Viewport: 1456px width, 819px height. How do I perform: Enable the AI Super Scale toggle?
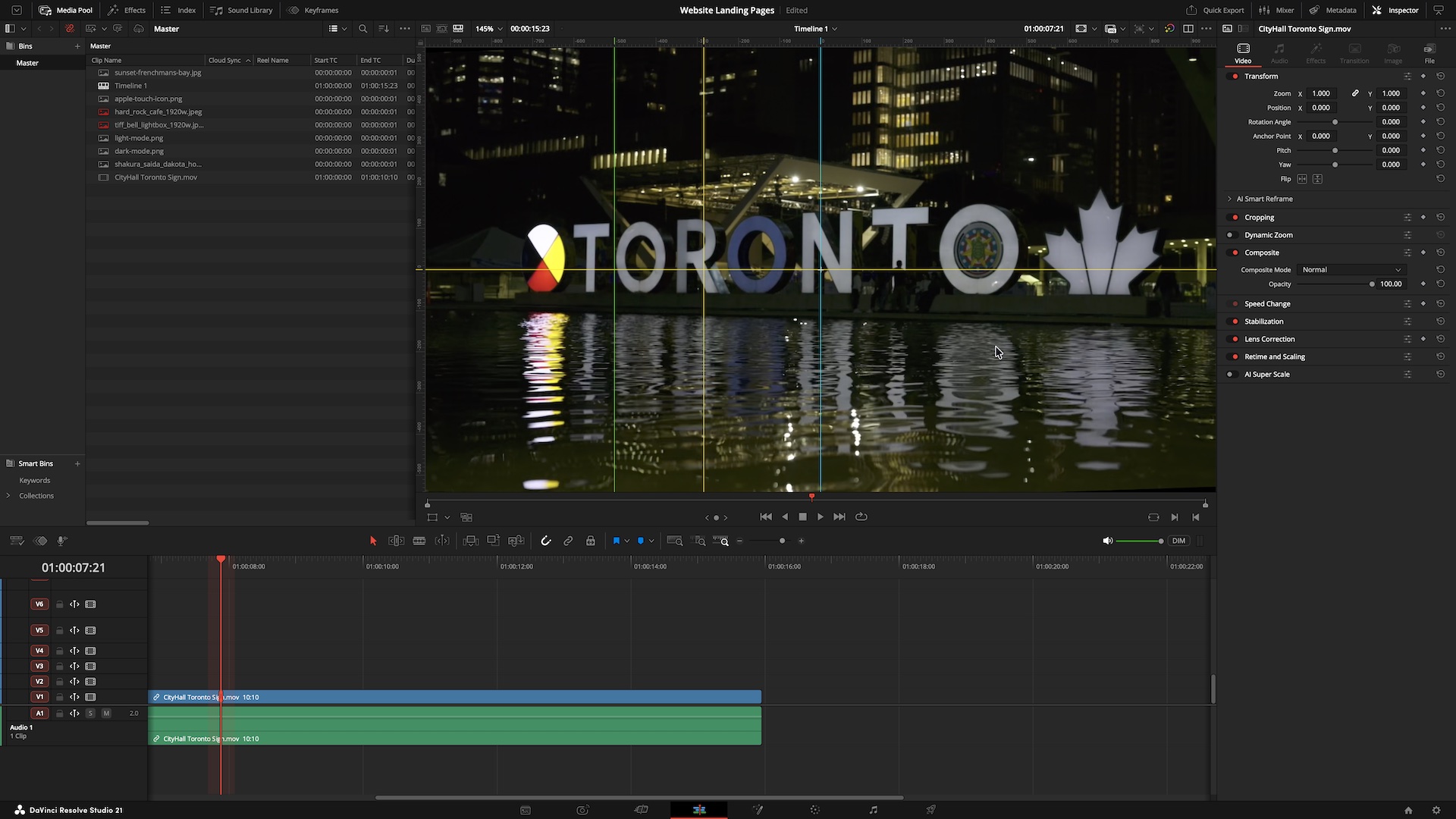(1232, 375)
